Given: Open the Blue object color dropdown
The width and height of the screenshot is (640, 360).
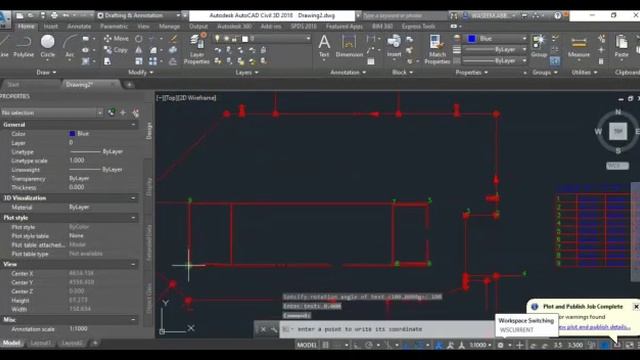Looking at the screenshot, I should tap(497, 38).
